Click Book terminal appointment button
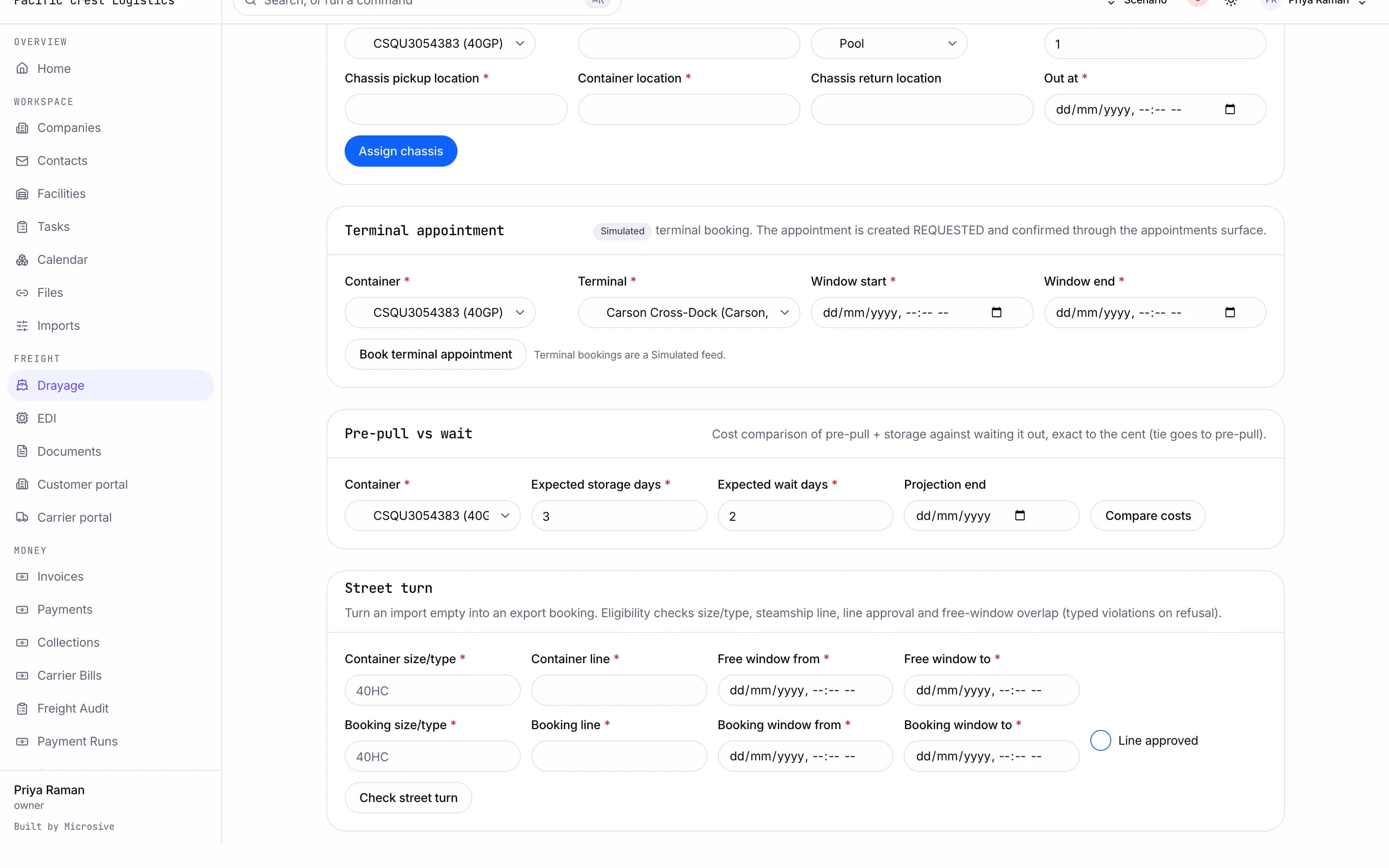Viewport: 1389px width, 868px height. 435,354
